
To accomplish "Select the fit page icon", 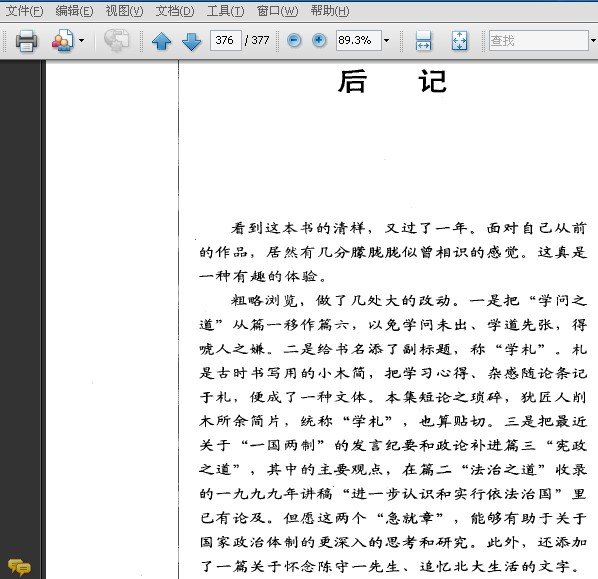I will point(459,40).
